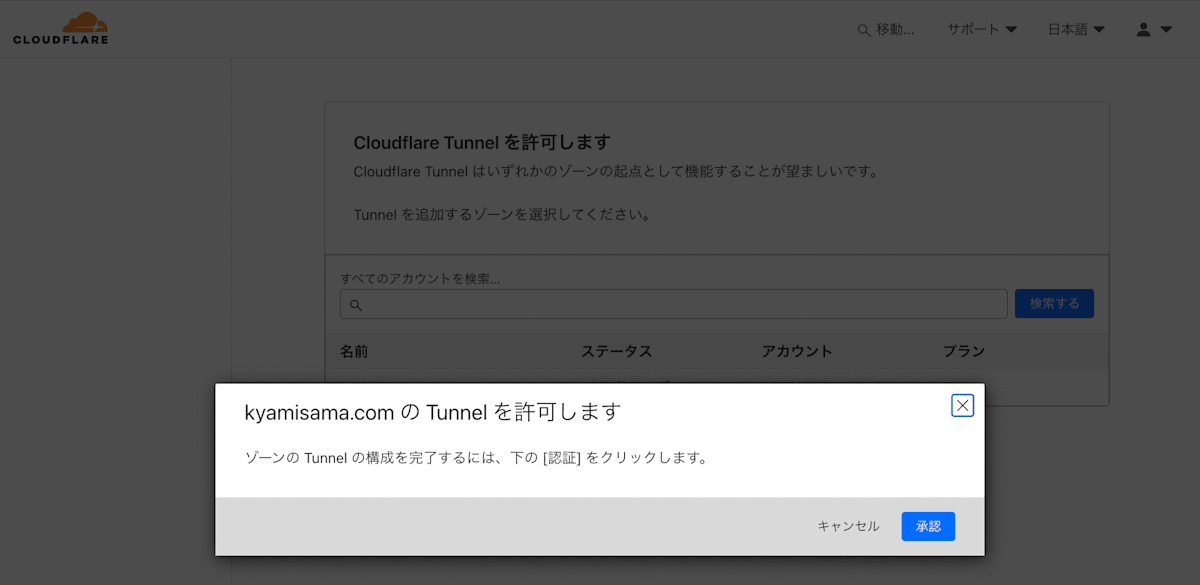This screenshot has width=1200, height=585.
Task: Click the account search input field
Action: click(673, 304)
